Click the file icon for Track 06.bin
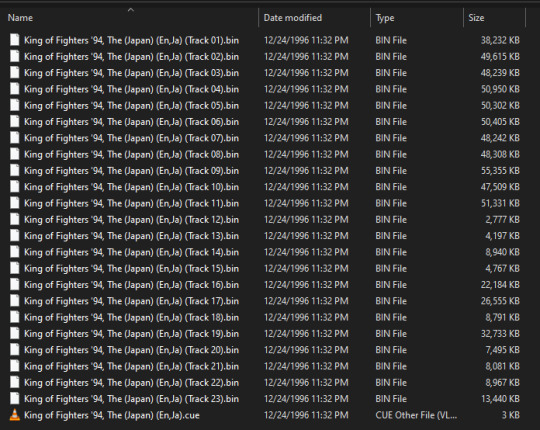 click(x=14, y=122)
